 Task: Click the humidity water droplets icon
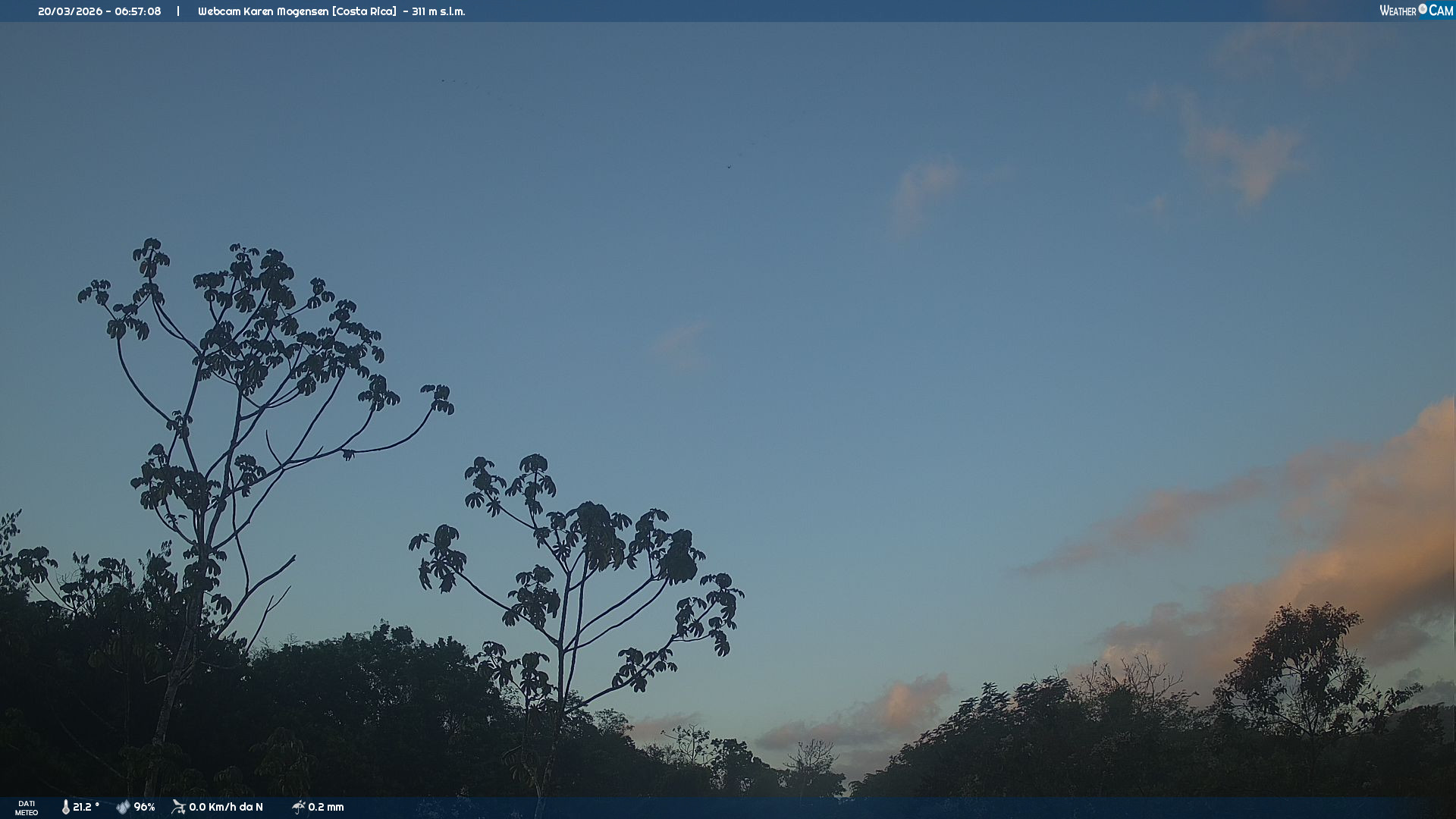123,807
